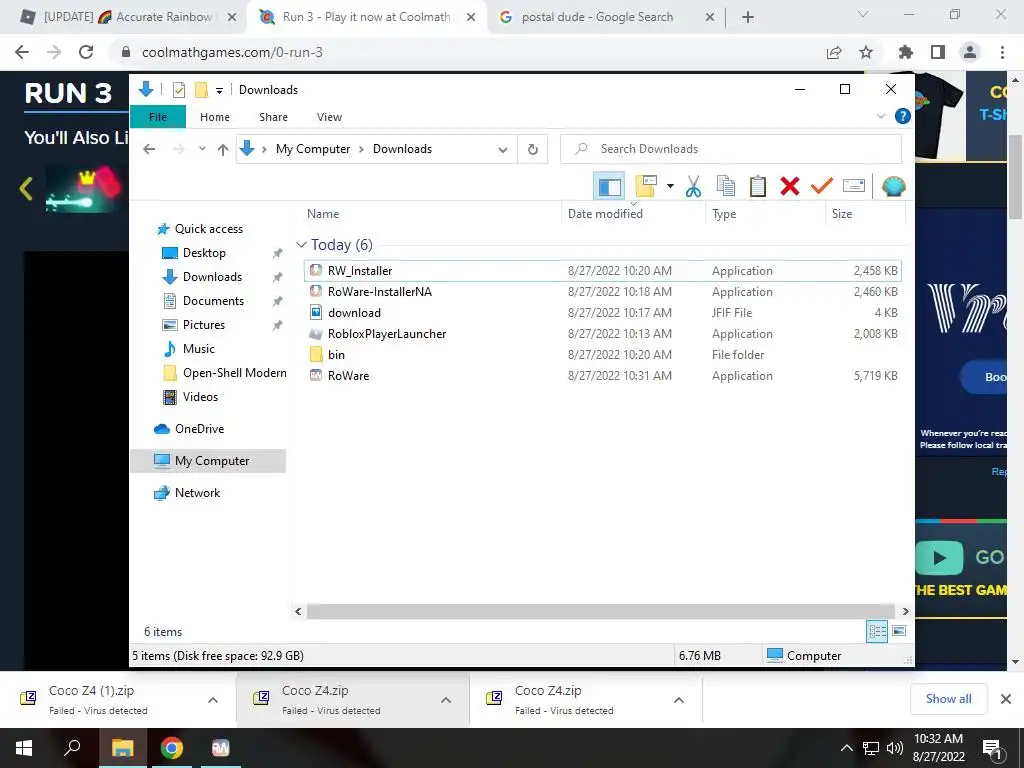Open options chevron for Coco Z4 (1).zip download
1024x768 pixels.
[x=213, y=699]
